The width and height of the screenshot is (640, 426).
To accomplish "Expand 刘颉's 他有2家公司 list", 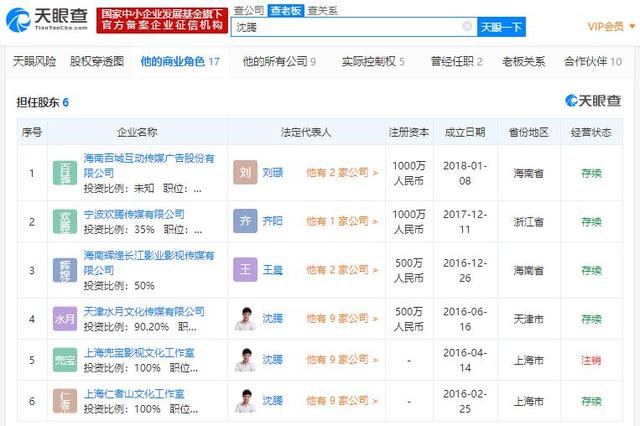I will click(342, 173).
